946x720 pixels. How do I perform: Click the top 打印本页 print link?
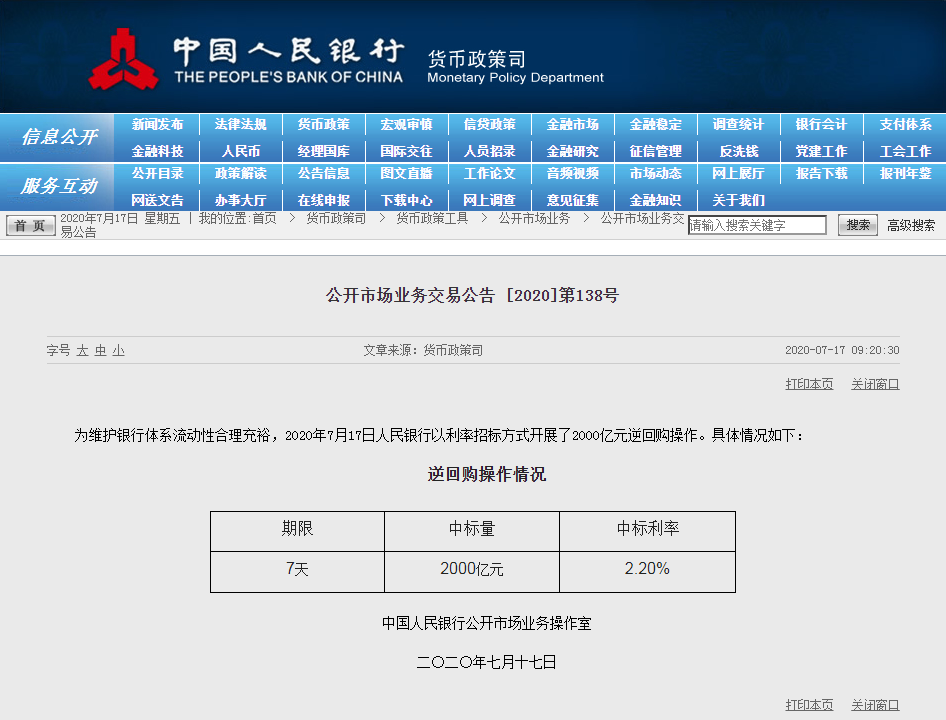tap(809, 384)
